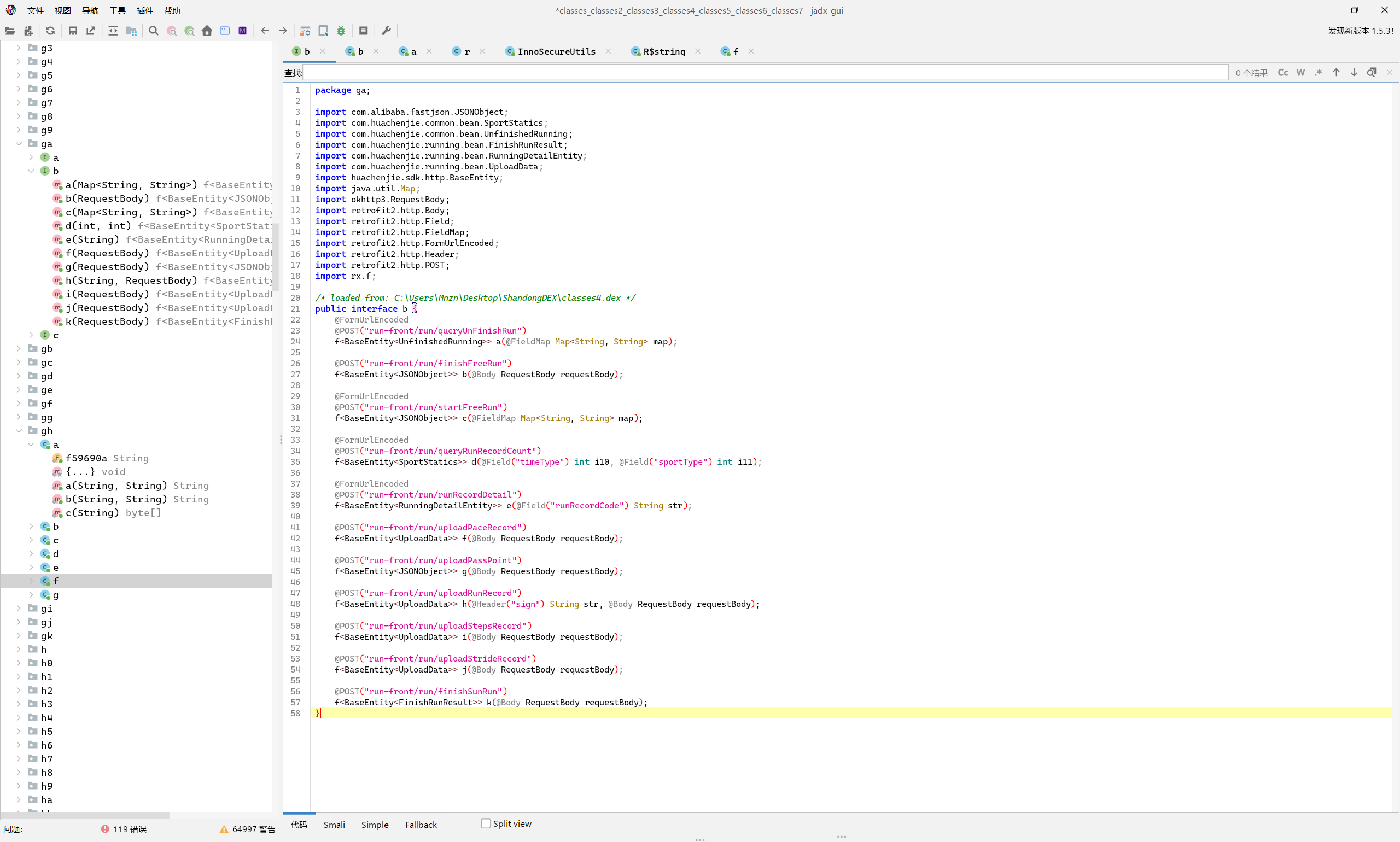Expand the gb package tree node
This screenshot has height=842, width=1400.
19,348
